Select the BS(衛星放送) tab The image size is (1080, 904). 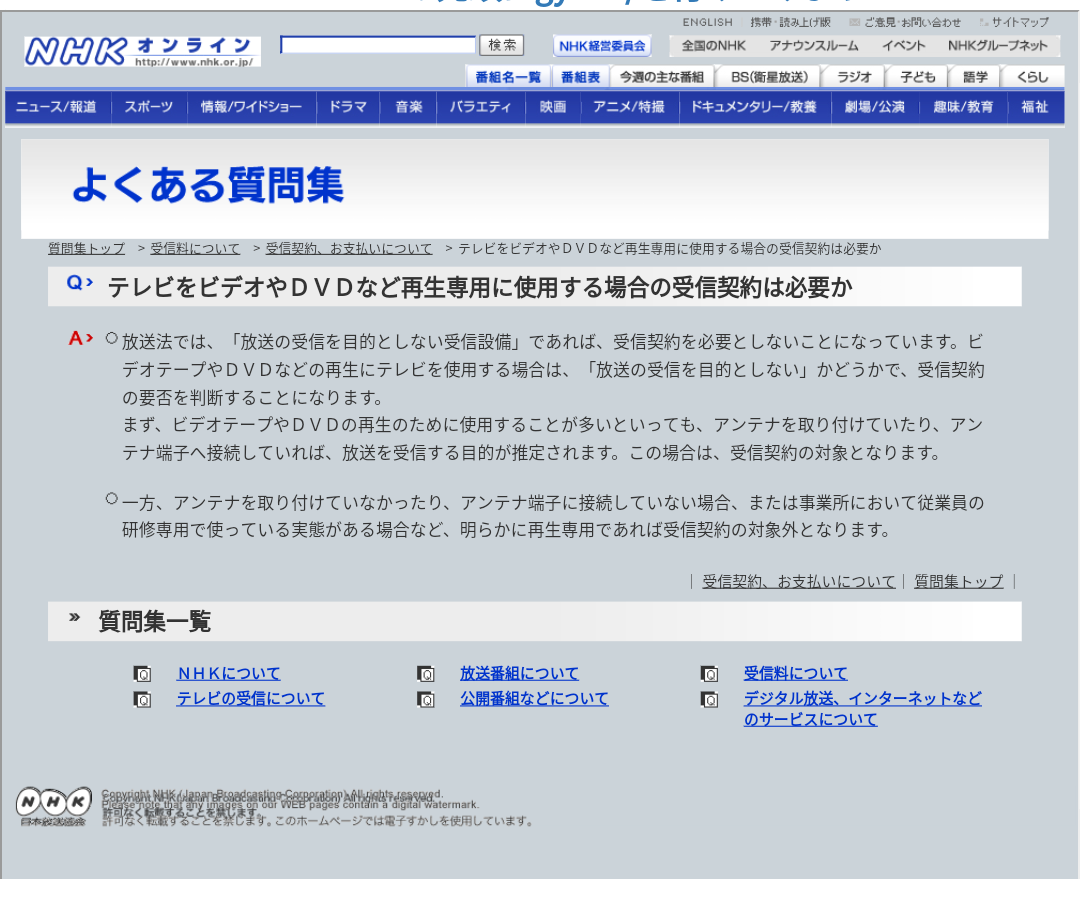coord(768,77)
